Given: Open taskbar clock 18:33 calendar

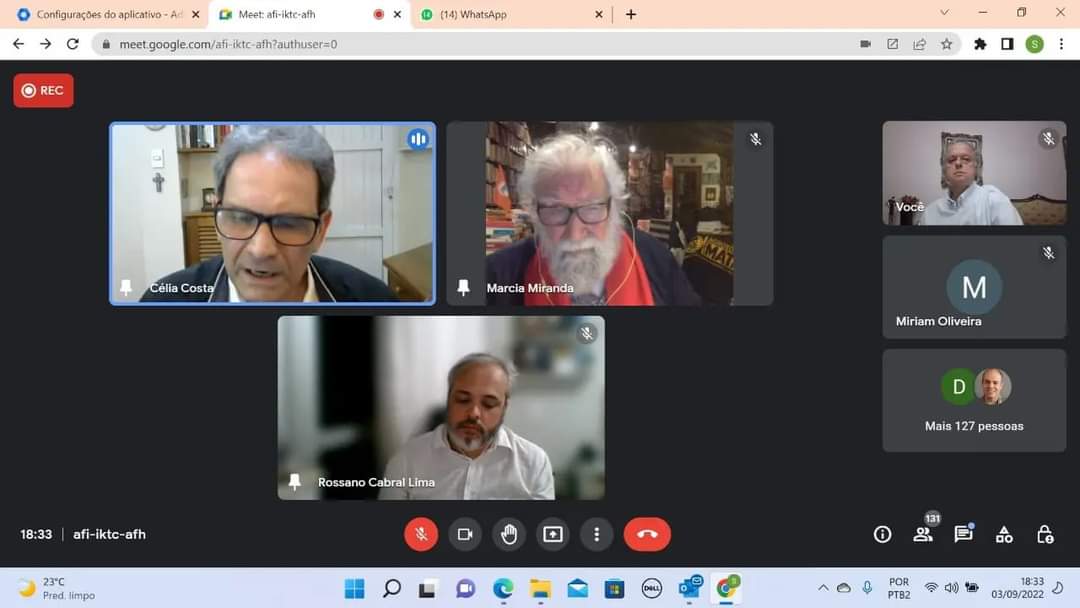Looking at the screenshot, I should pyautogui.click(x=1017, y=587).
